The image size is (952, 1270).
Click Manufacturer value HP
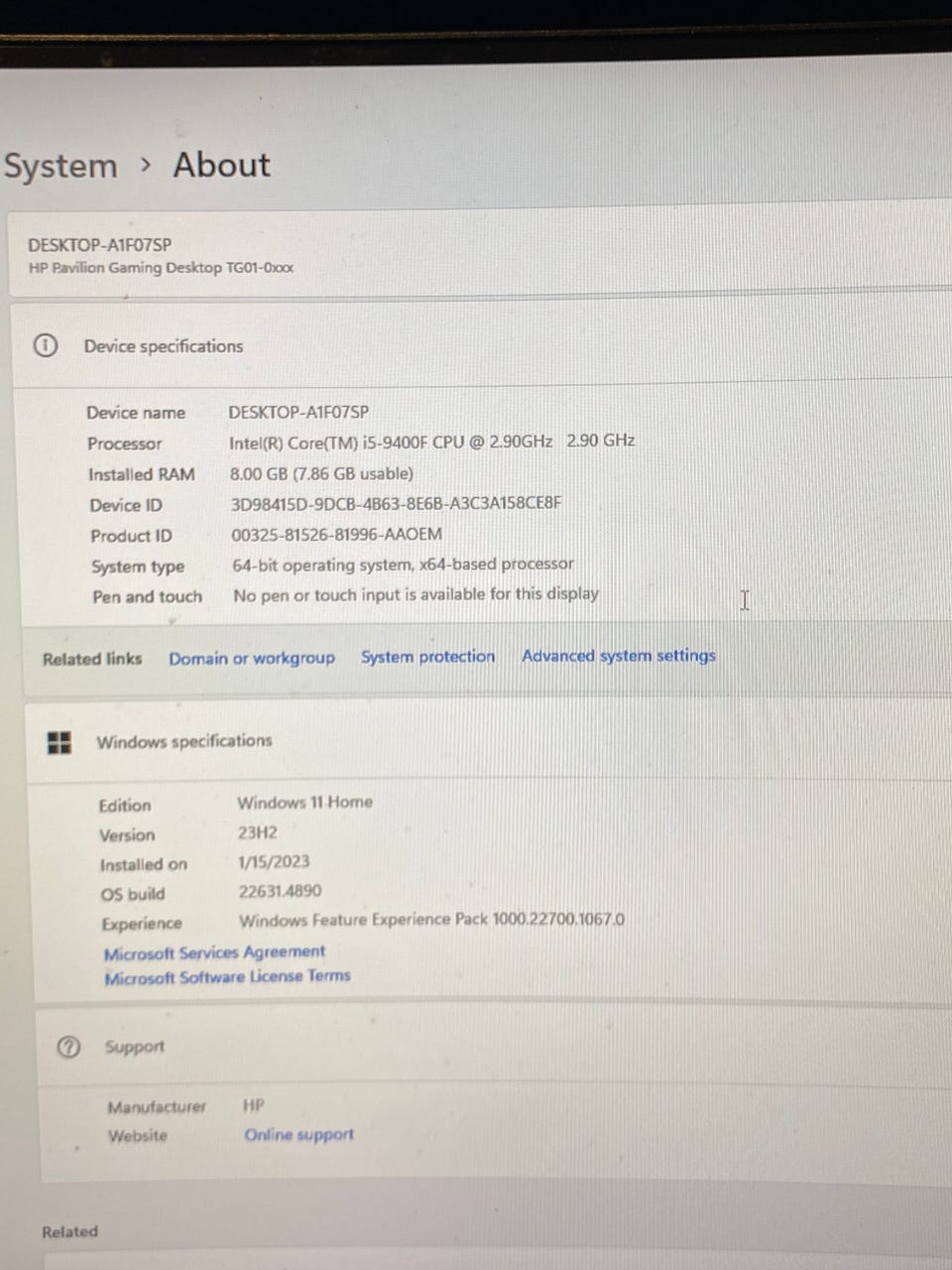[253, 1105]
